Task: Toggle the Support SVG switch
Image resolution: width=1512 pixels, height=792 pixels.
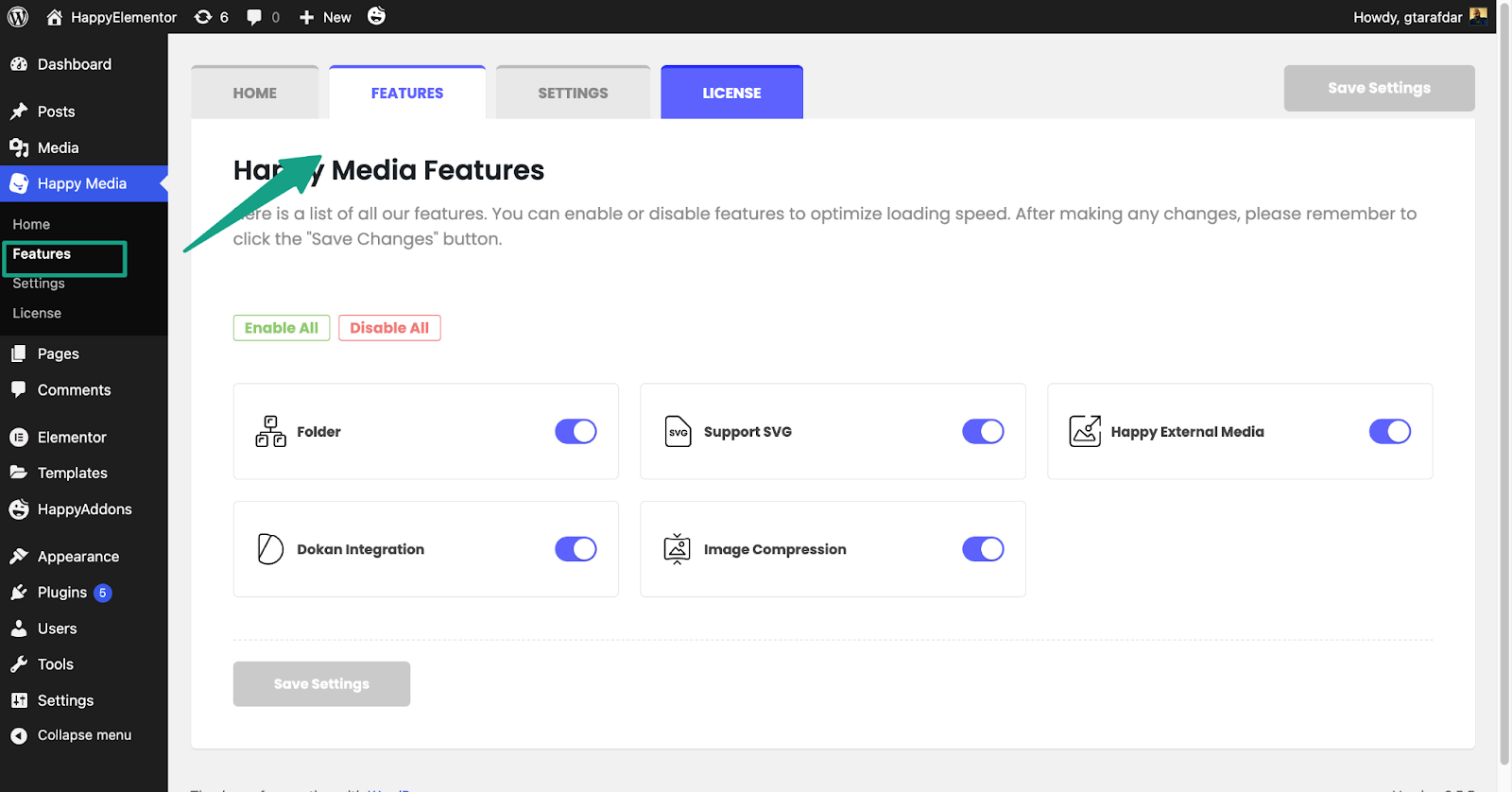Action: 983,431
